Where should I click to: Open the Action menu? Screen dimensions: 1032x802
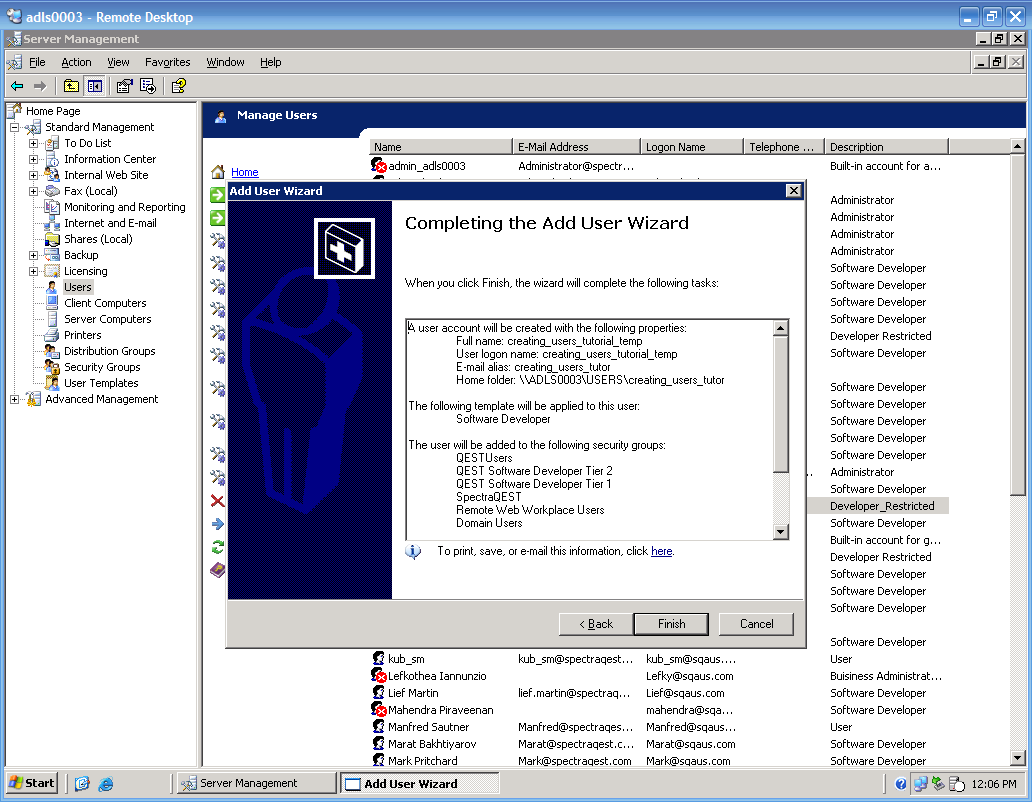[x=76, y=62]
